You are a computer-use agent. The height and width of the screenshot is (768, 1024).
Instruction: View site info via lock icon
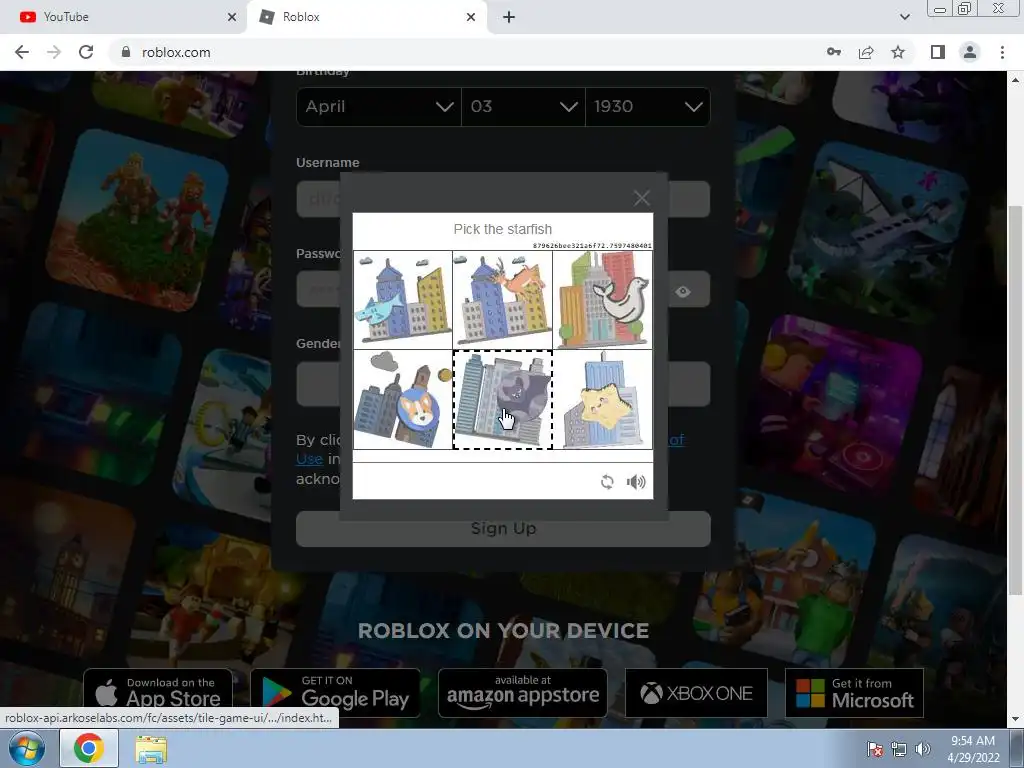(126, 52)
